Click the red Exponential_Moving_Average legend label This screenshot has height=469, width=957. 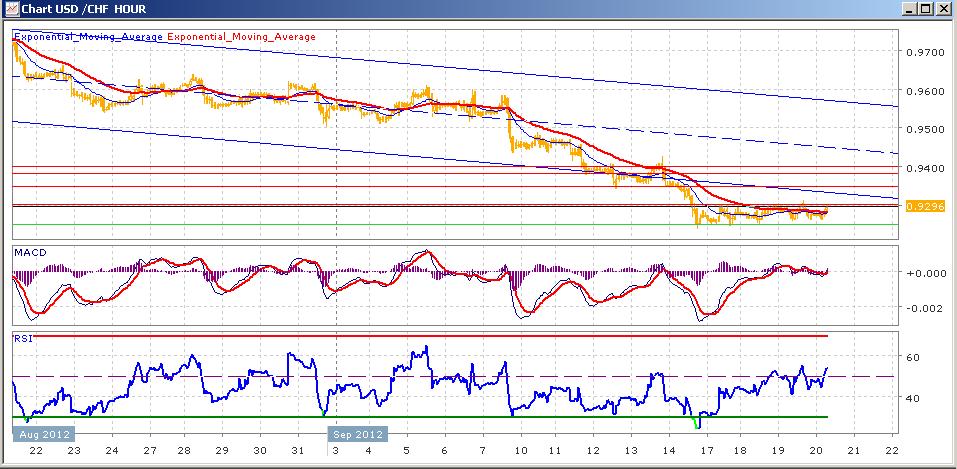tap(242, 37)
